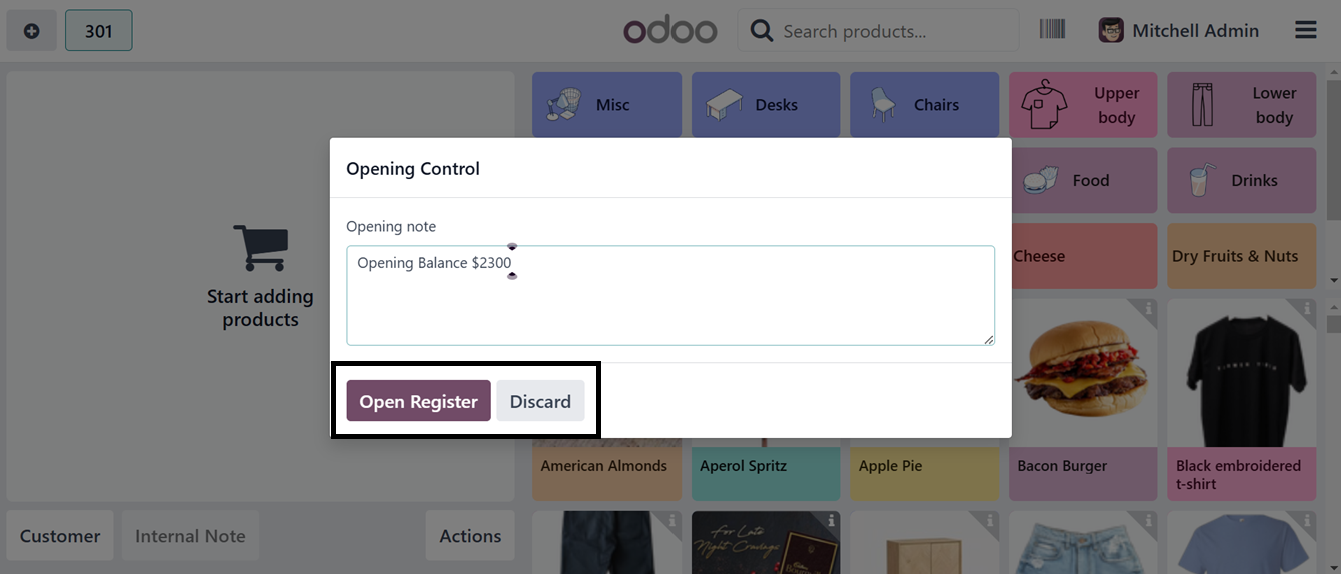The height and width of the screenshot is (574, 1341).
Task: Select the Upper body category
Action: click(x=1083, y=105)
